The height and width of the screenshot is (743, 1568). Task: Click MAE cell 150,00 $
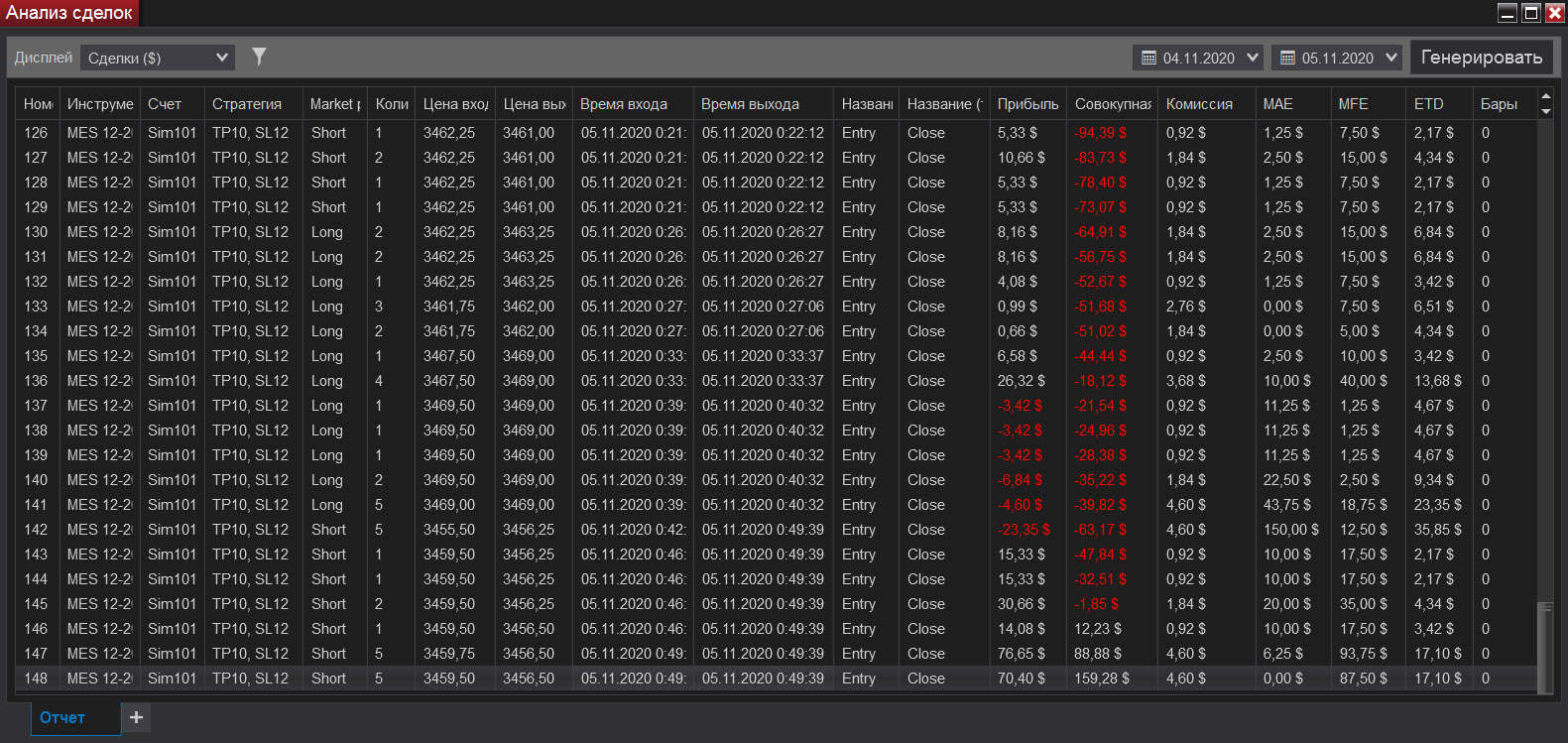(x=1291, y=530)
